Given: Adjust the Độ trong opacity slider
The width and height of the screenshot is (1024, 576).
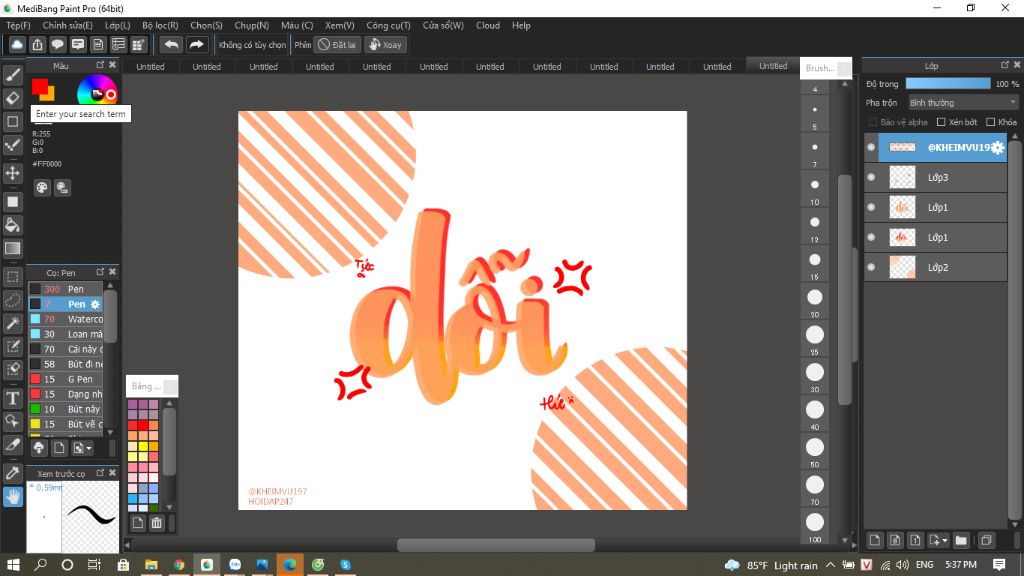Looking at the screenshot, I should [948, 84].
